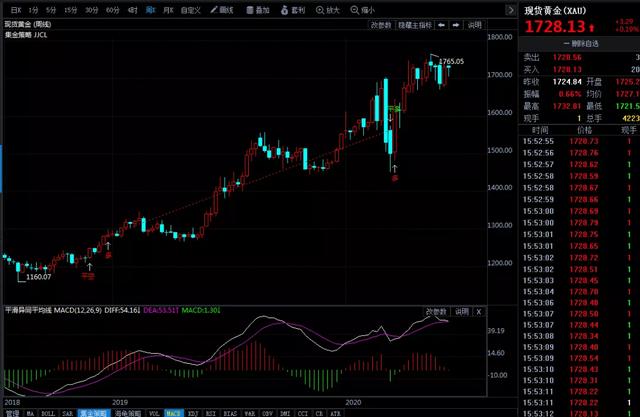Open the 管理 indicator management menu
The height and width of the screenshot is (417, 640).
(x=11, y=411)
